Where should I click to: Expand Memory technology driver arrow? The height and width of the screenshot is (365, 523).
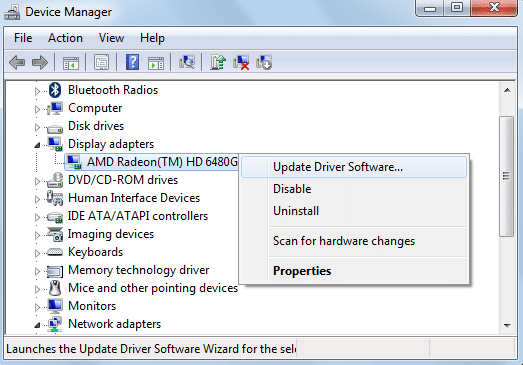[x=37, y=271]
